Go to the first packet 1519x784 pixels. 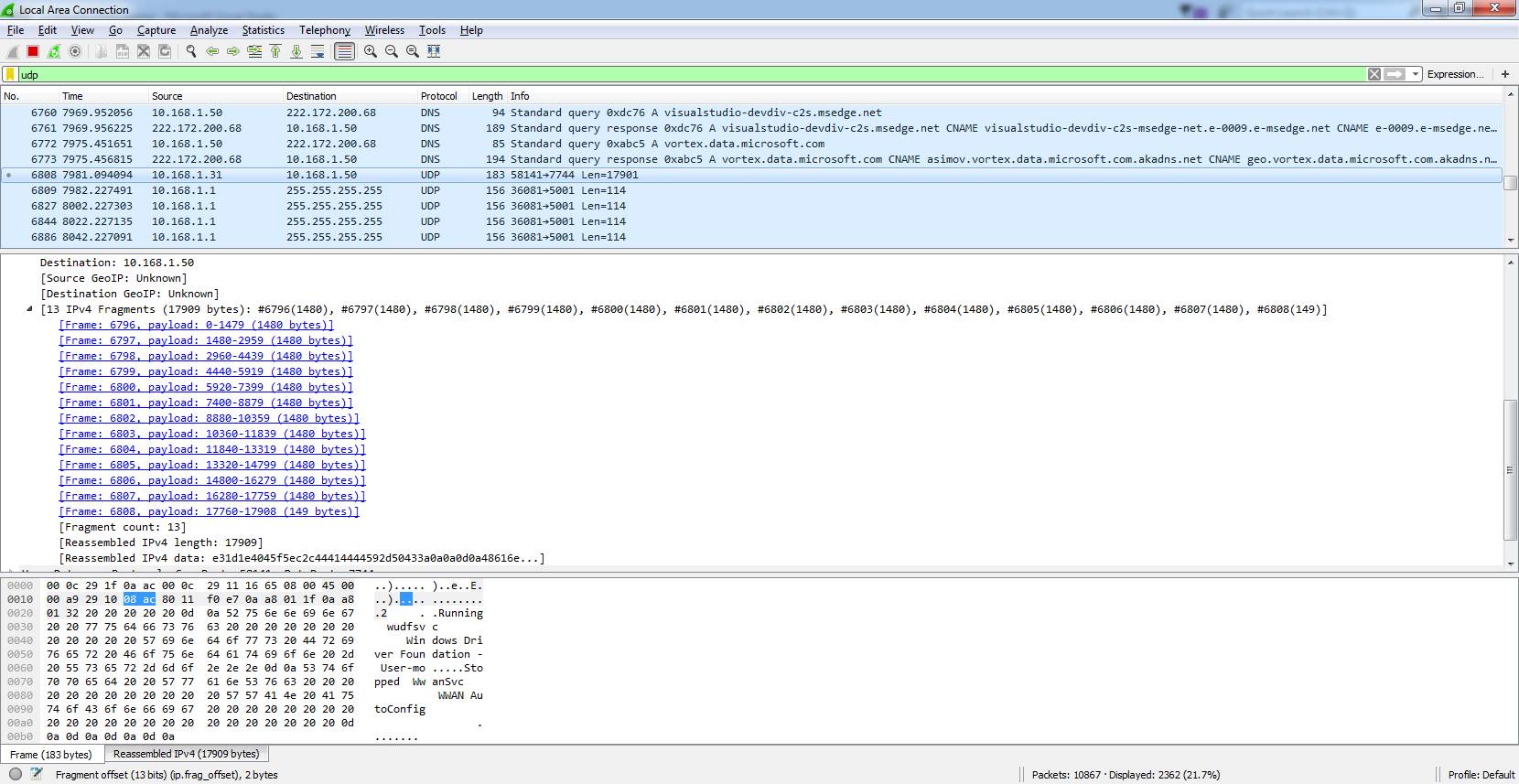click(x=275, y=52)
